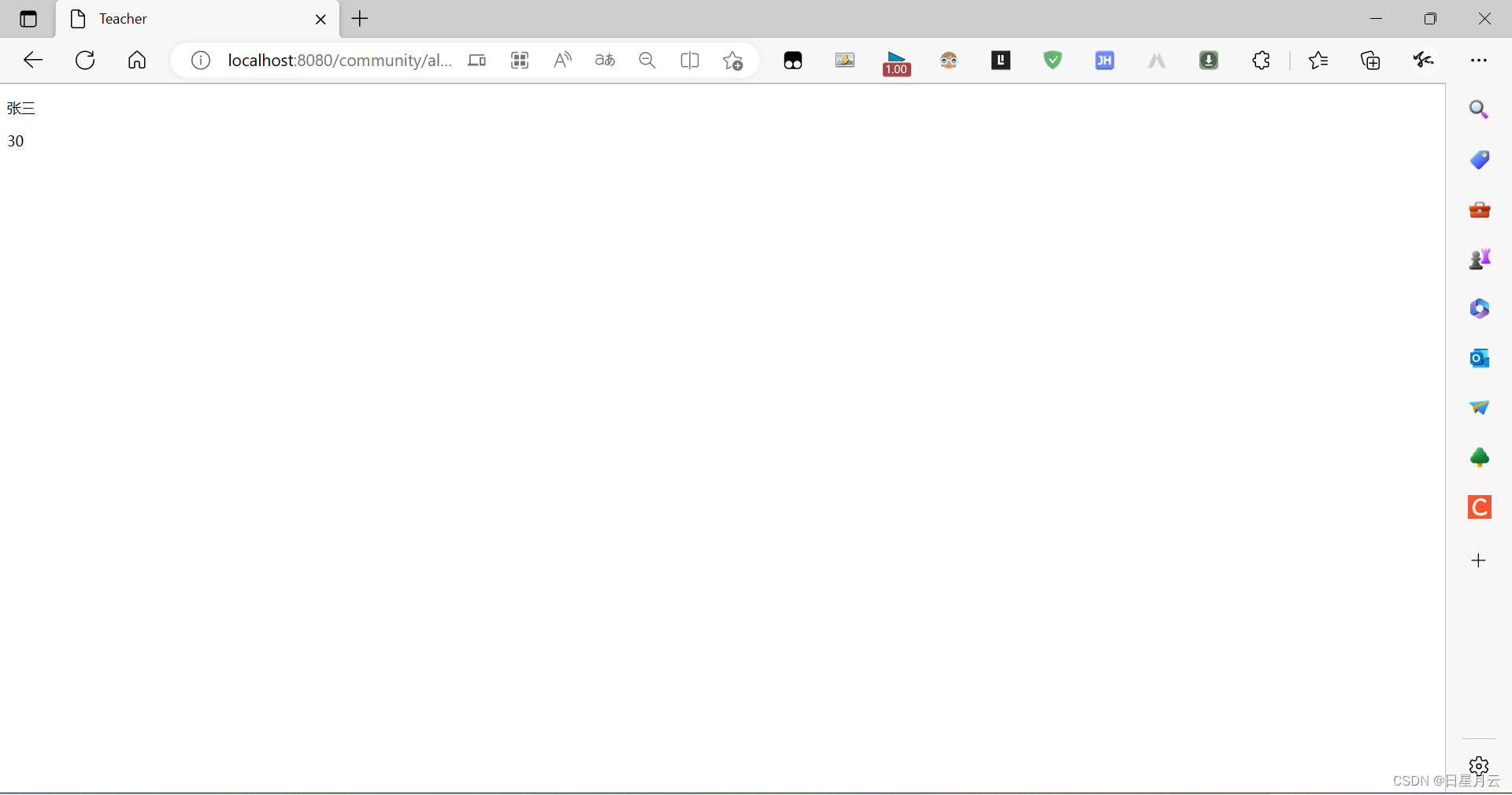Image resolution: width=1512 pixels, height=795 pixels.
Task: Open the black Tampermonkey-style extension icon
Action: [x=793, y=61]
